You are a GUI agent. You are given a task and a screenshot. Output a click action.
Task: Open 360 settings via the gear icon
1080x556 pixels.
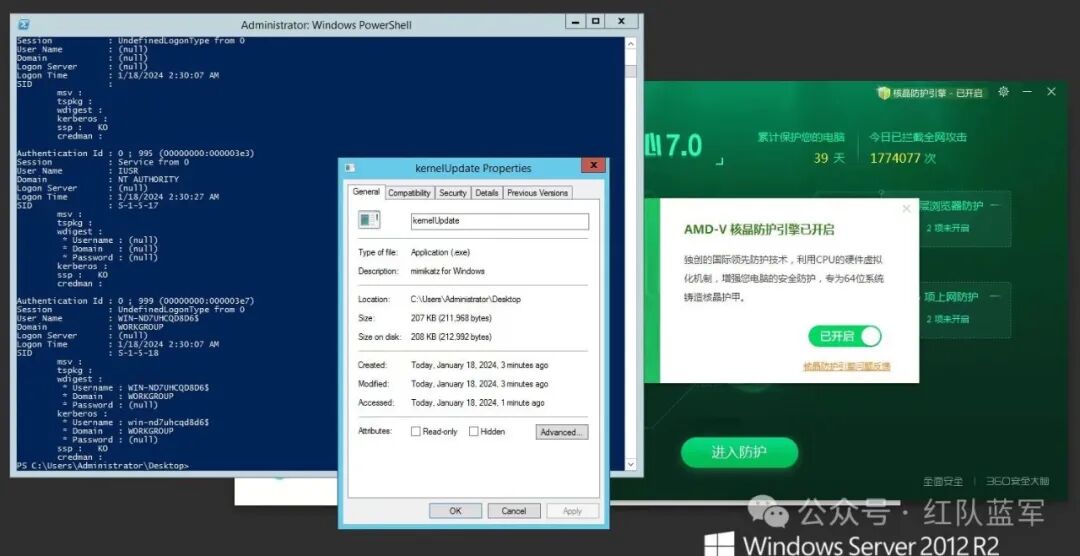pyautogui.click(x=1004, y=92)
